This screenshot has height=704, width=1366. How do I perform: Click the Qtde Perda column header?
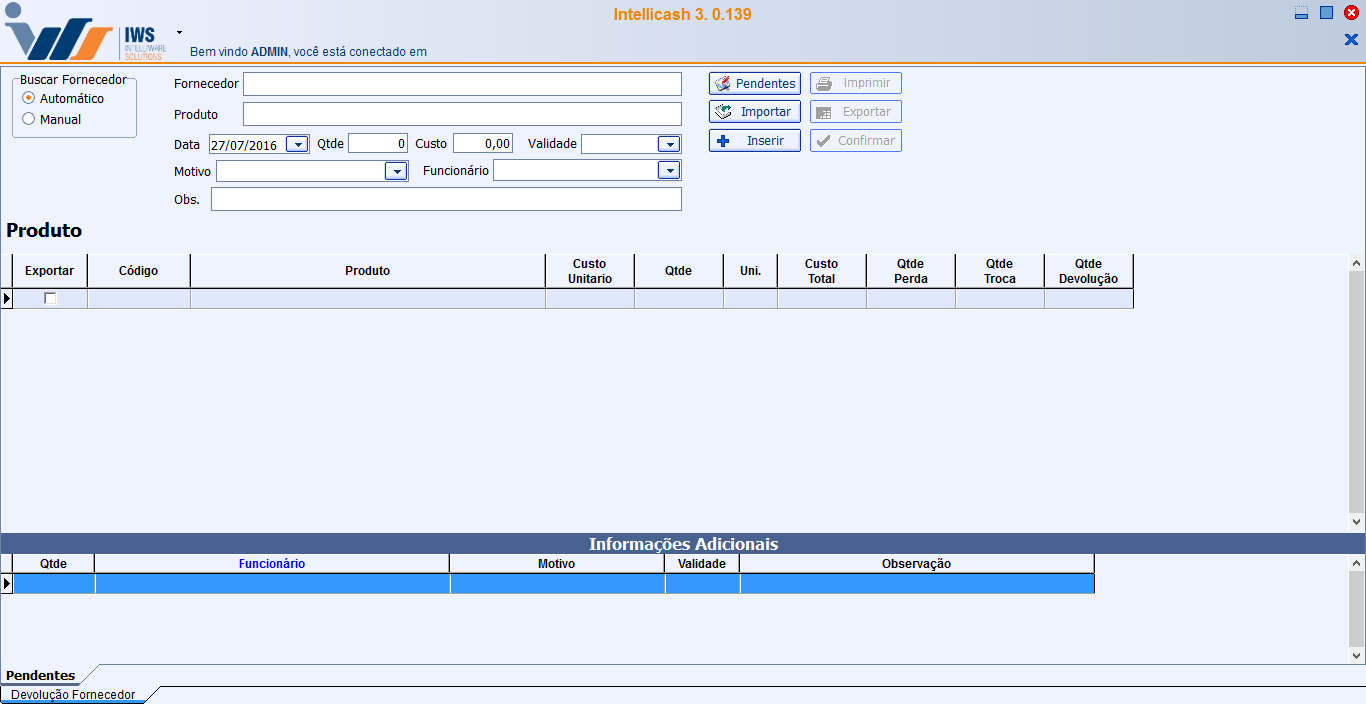[911, 271]
